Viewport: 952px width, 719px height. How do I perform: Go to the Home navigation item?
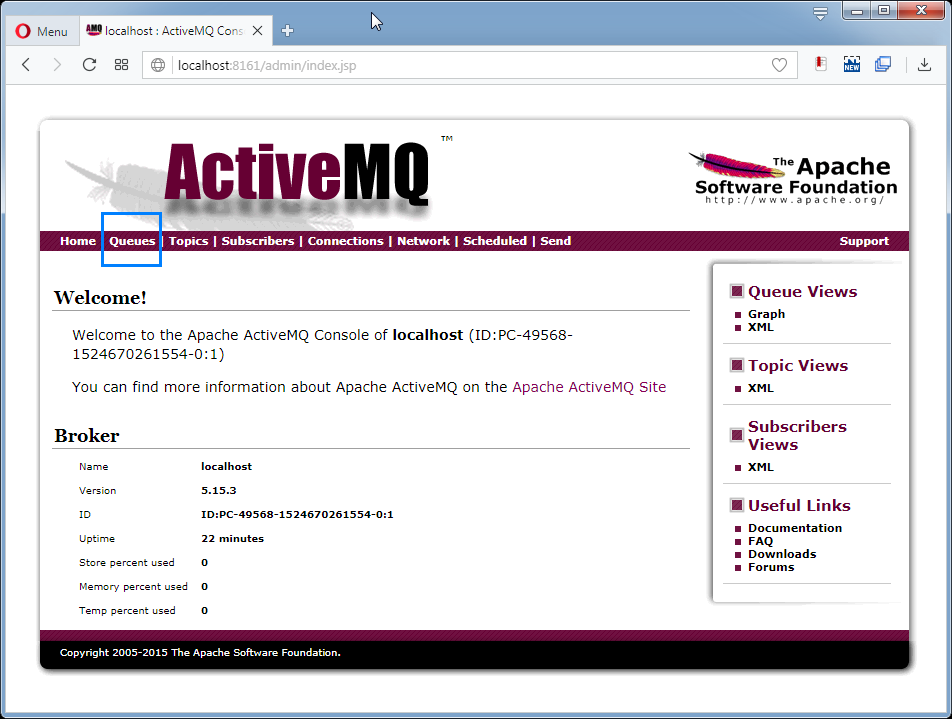click(78, 241)
